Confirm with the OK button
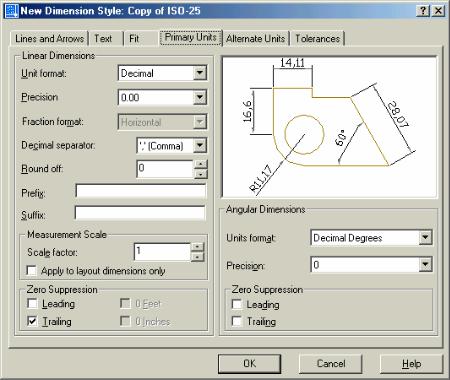Image resolution: width=450 pixels, height=380 pixels. point(249,363)
